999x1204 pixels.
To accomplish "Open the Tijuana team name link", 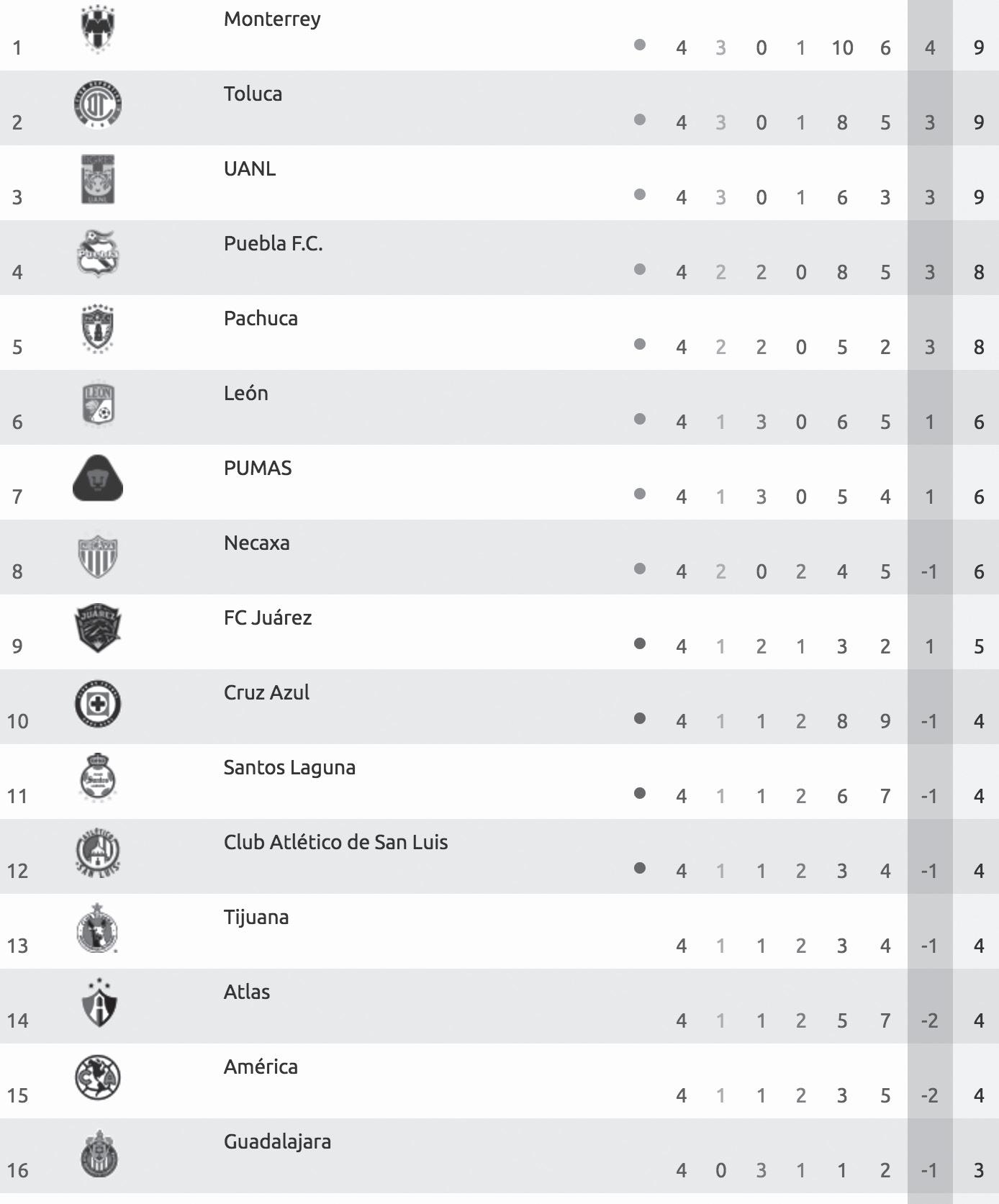I will point(256,917).
